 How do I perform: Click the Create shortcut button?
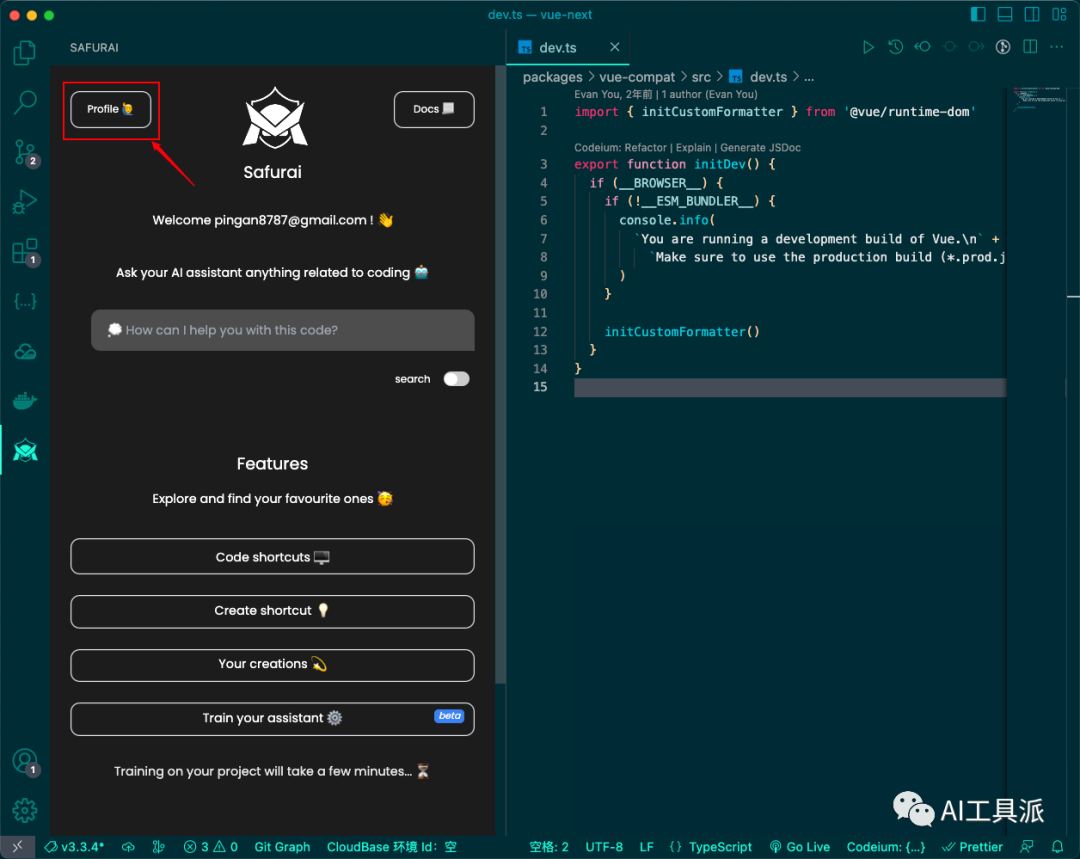[x=272, y=611]
